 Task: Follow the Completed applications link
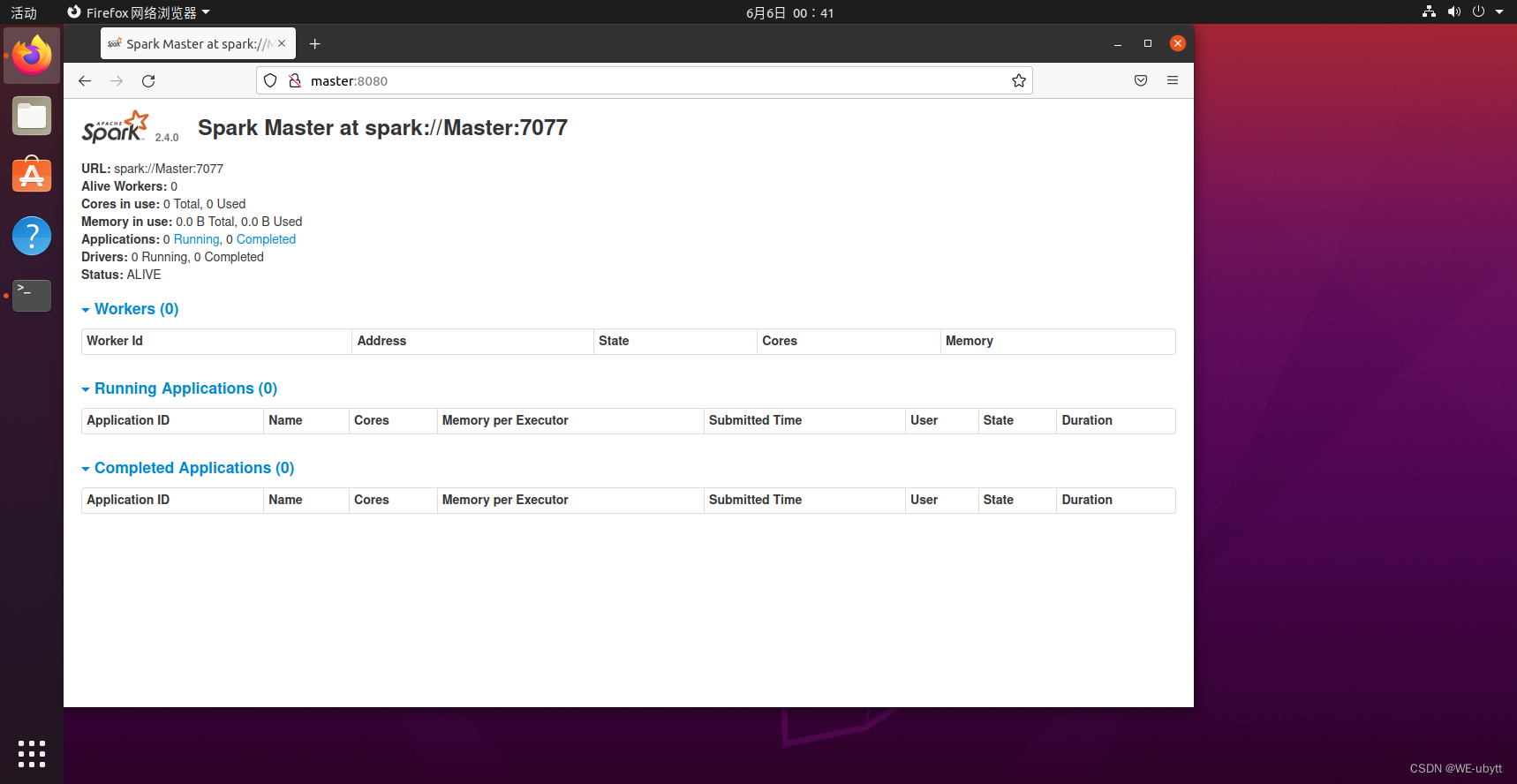click(x=266, y=239)
